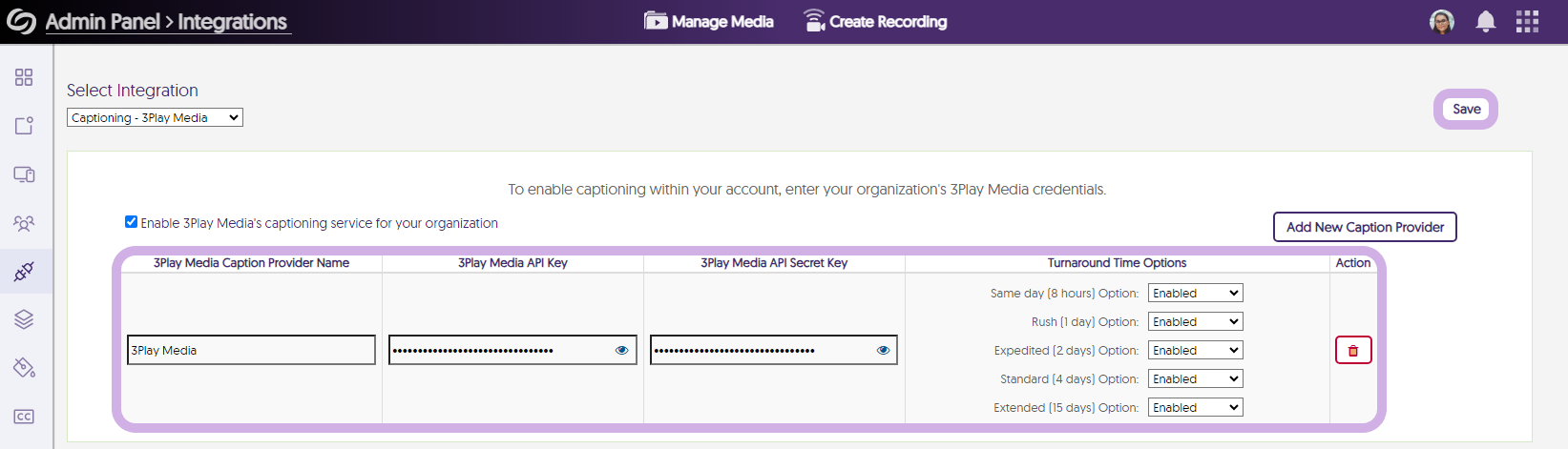Click the 3Play Media API Secret Key header
Image resolution: width=1568 pixels, height=449 pixels.
point(774,263)
